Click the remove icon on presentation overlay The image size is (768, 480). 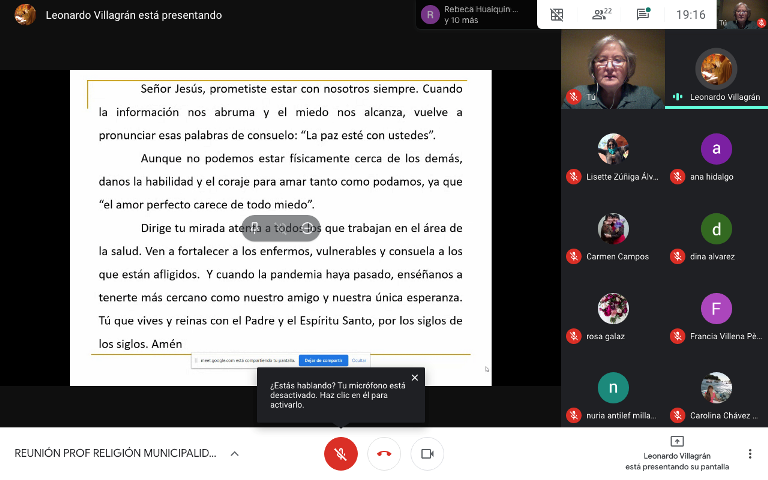point(306,228)
